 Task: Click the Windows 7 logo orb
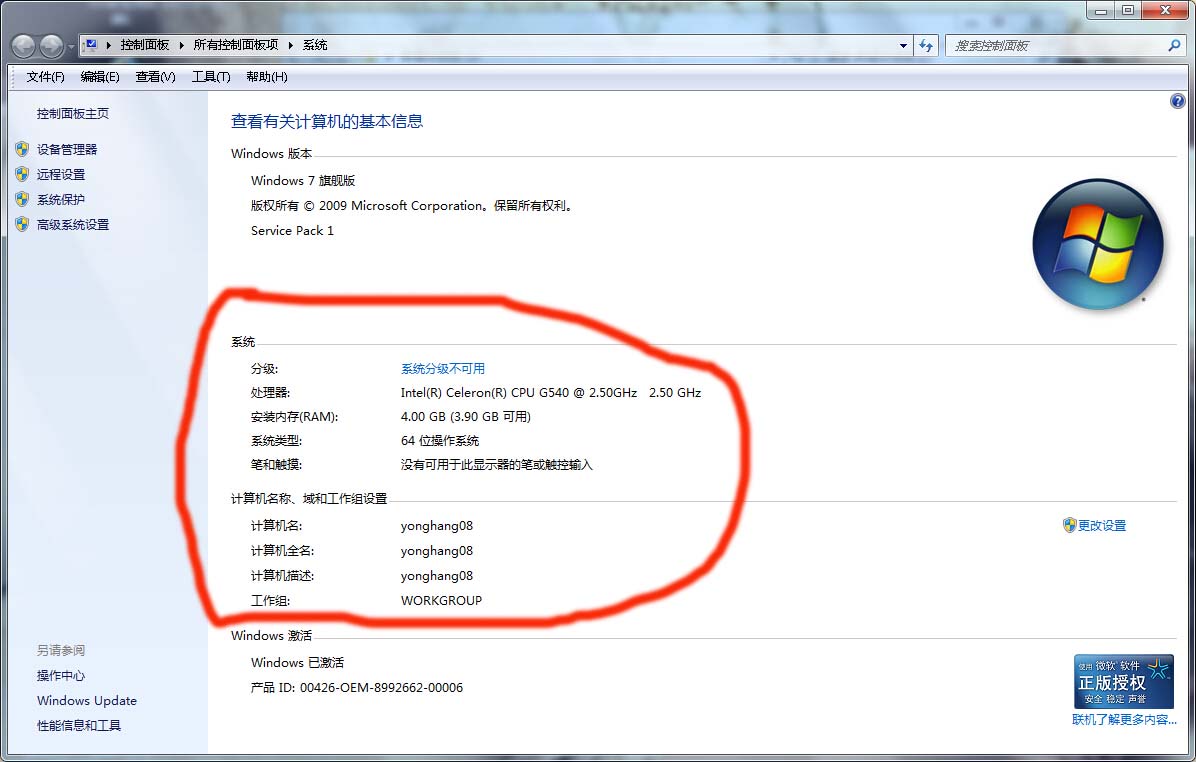coord(1098,244)
